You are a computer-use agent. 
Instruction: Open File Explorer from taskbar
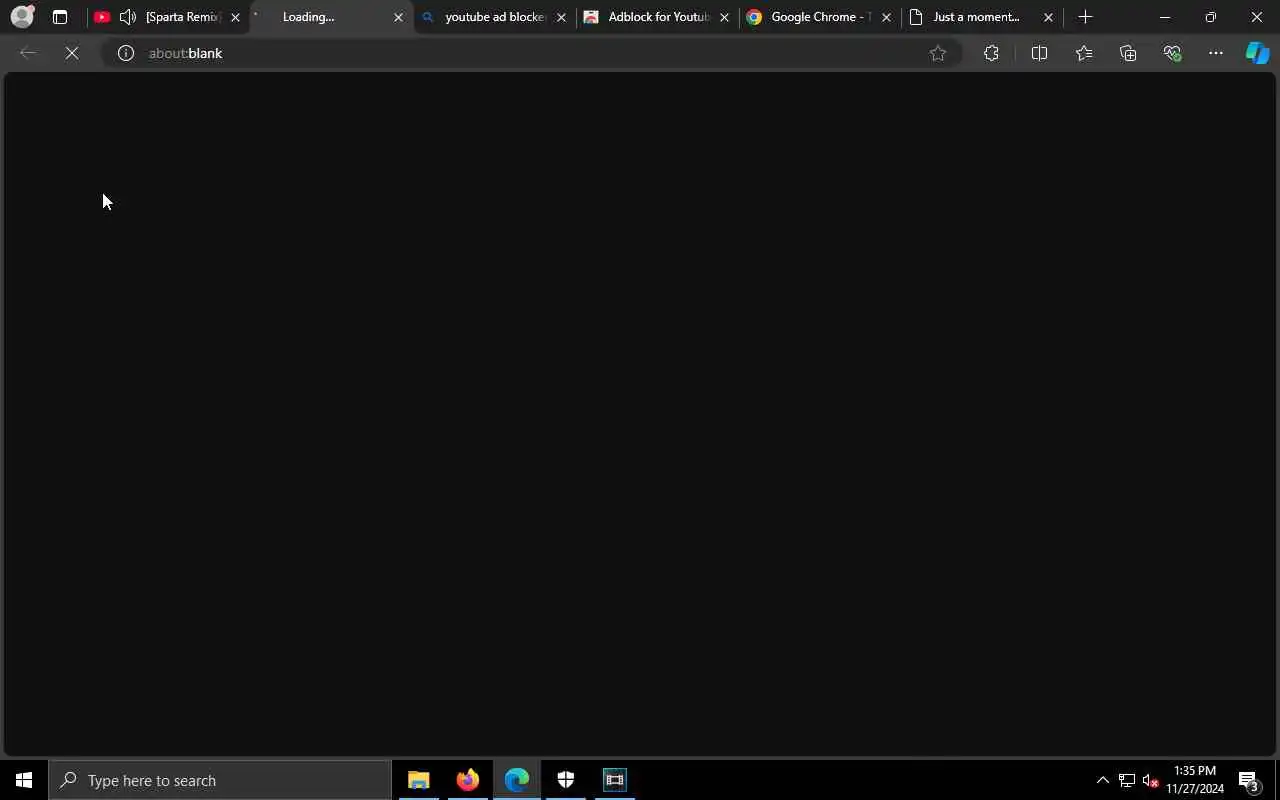(x=418, y=780)
